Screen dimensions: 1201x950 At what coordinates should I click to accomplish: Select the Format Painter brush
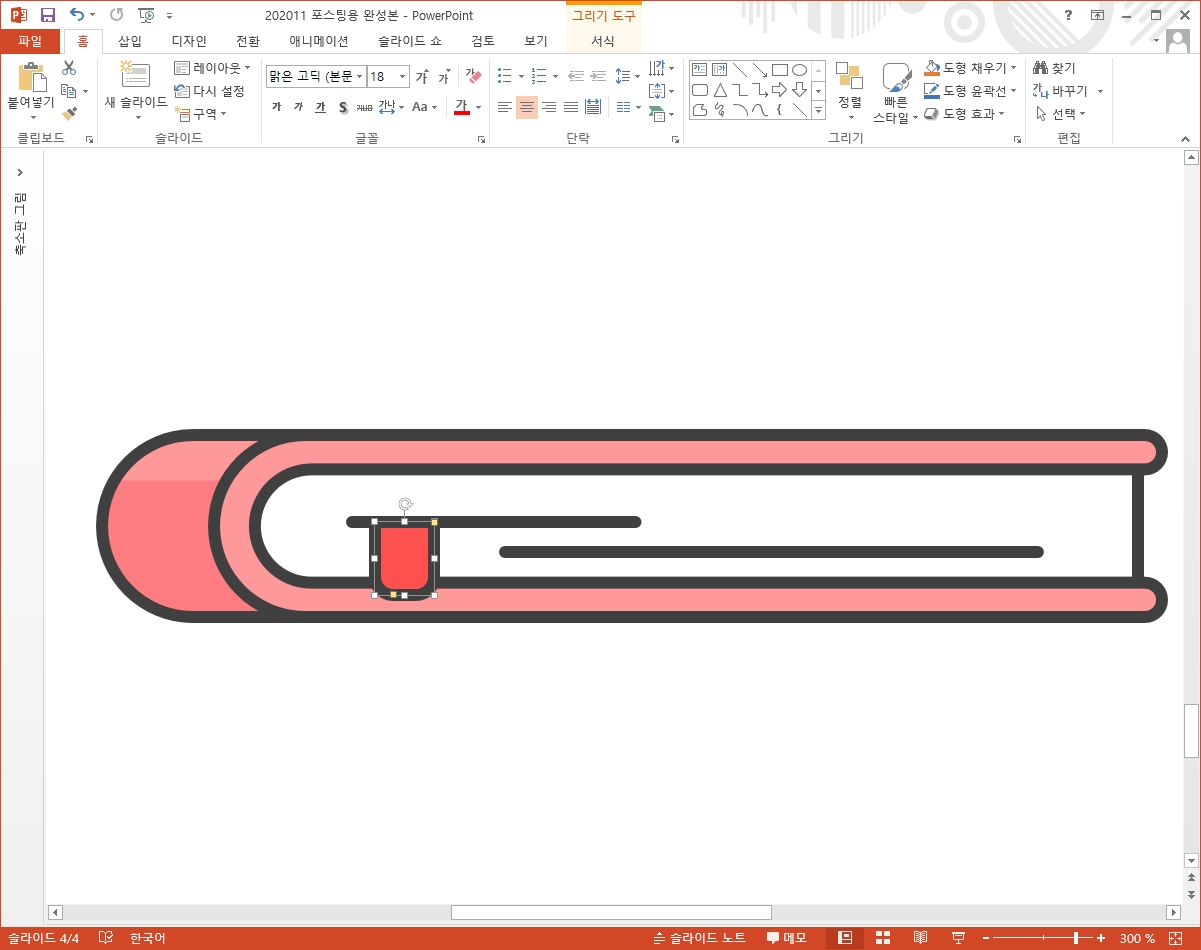click(x=69, y=114)
